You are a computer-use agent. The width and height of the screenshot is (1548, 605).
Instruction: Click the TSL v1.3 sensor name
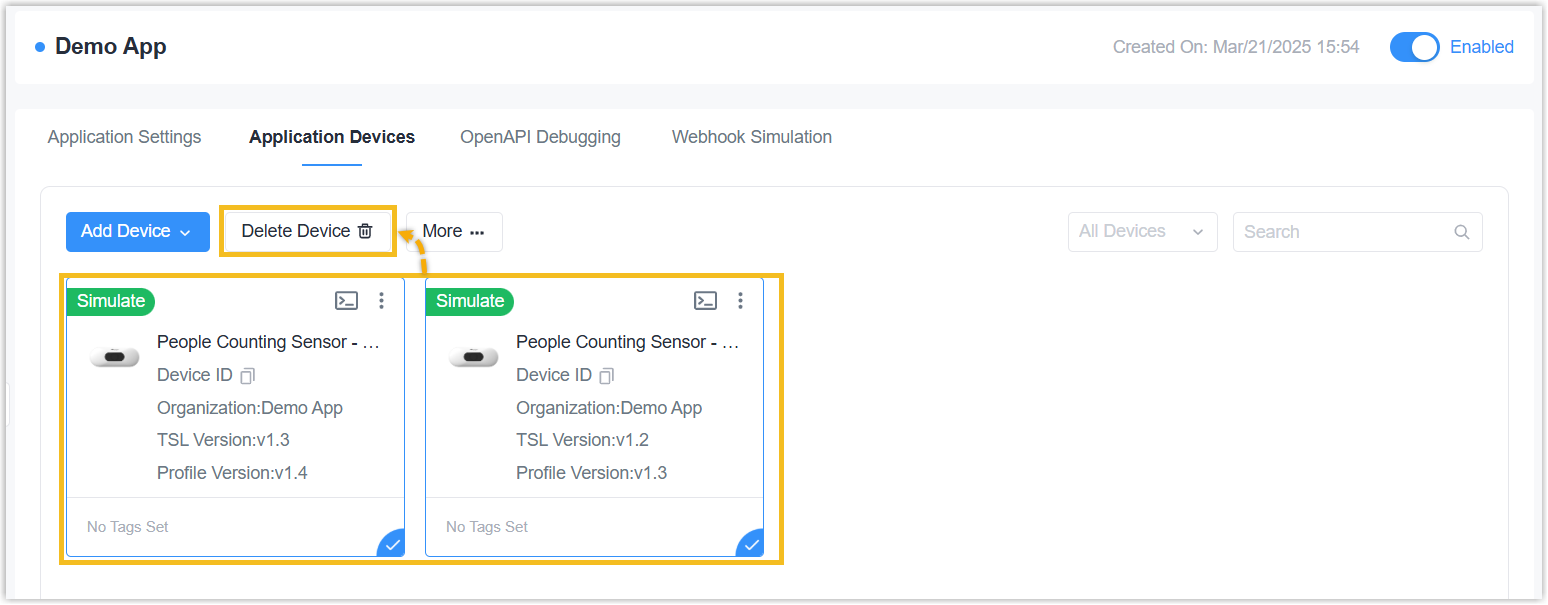[x=268, y=342]
